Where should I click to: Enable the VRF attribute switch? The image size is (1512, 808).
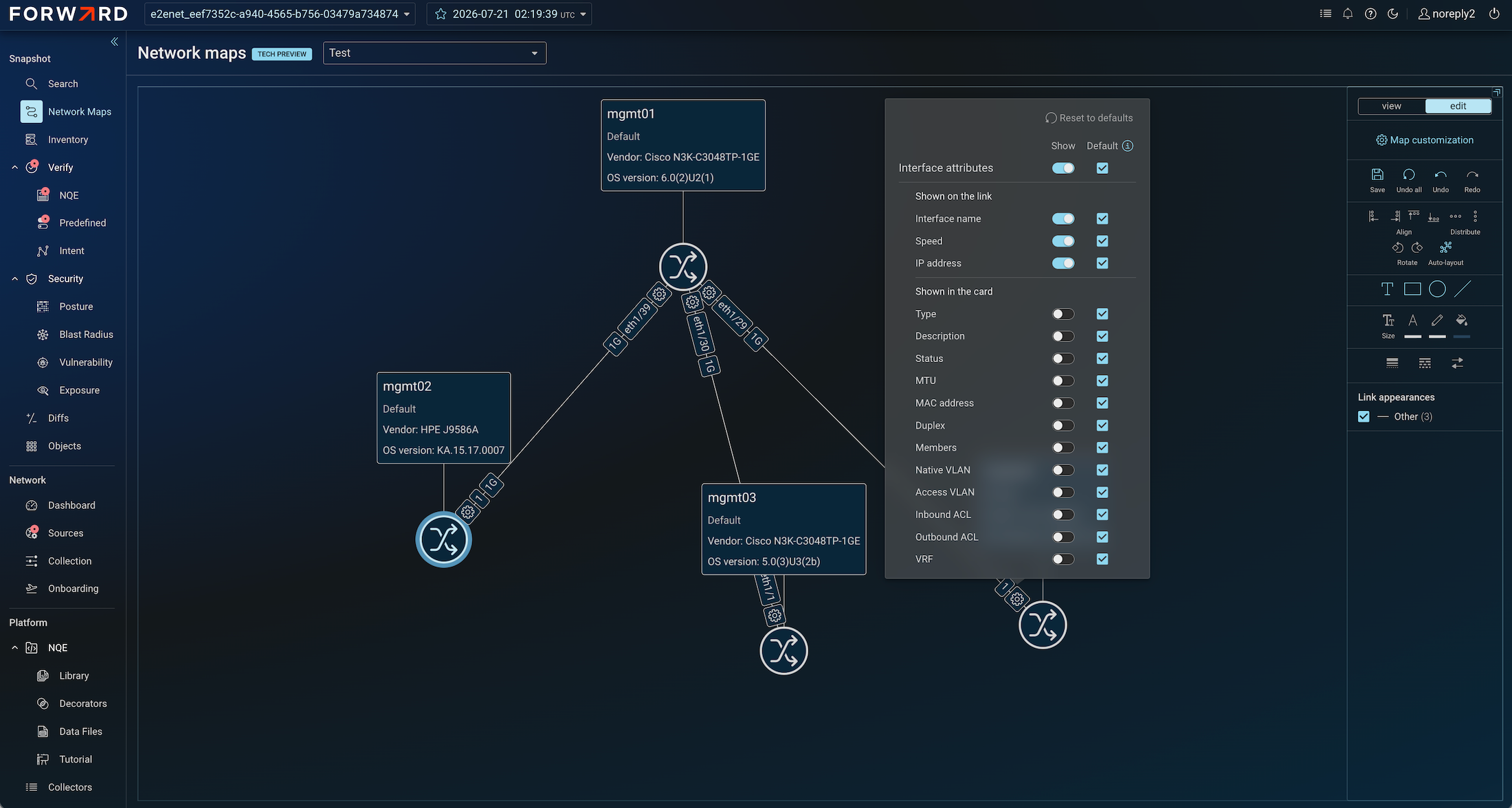pos(1063,559)
